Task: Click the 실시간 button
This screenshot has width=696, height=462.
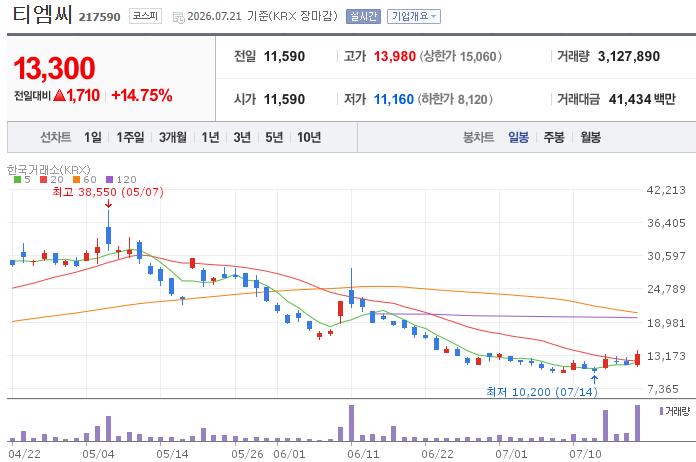Action: [x=363, y=16]
